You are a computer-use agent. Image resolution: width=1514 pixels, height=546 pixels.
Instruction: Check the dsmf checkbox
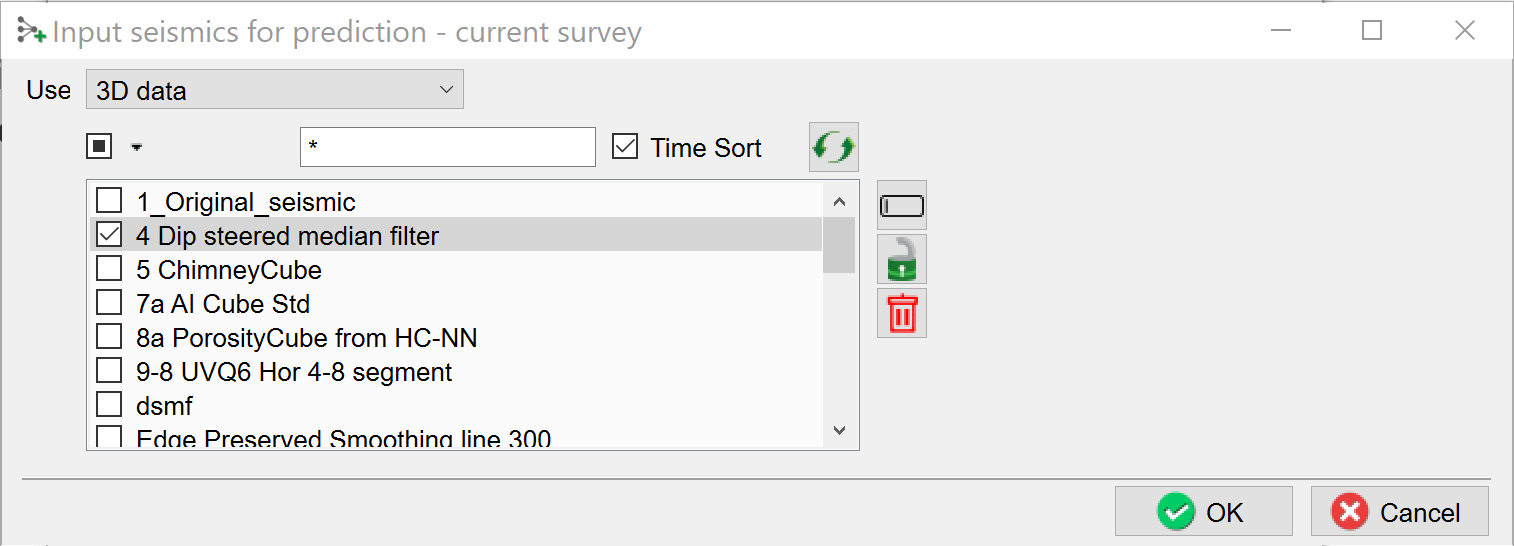(x=109, y=406)
